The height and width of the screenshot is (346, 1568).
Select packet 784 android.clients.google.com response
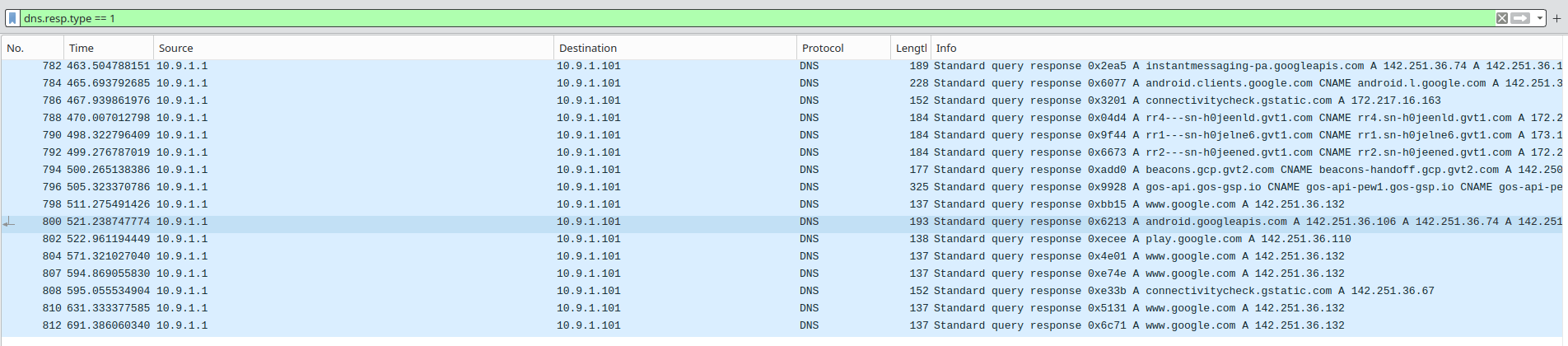[x=782, y=83]
